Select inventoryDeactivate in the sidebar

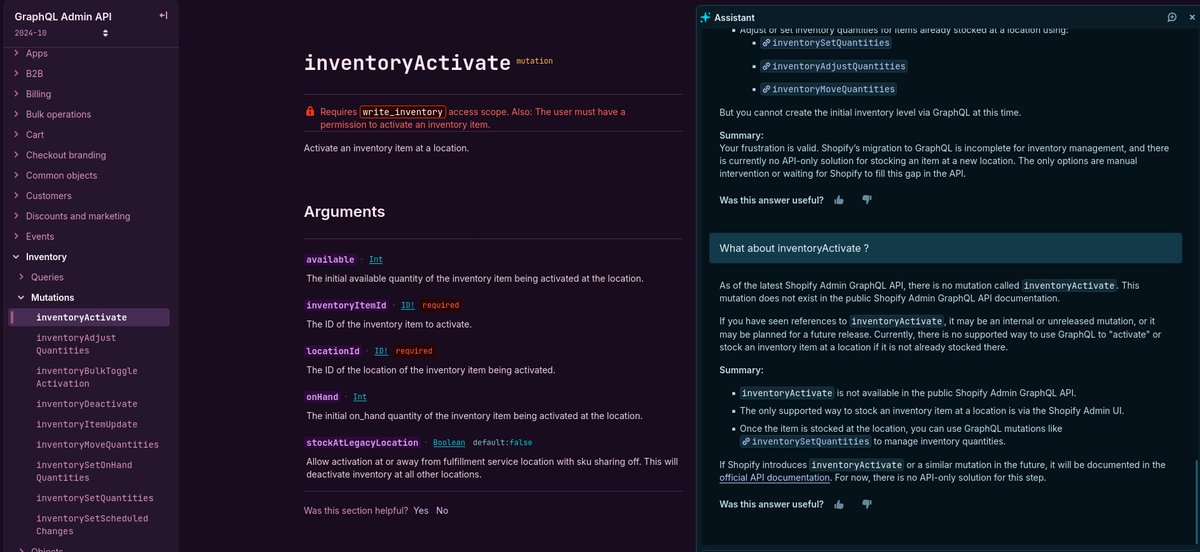point(86,404)
